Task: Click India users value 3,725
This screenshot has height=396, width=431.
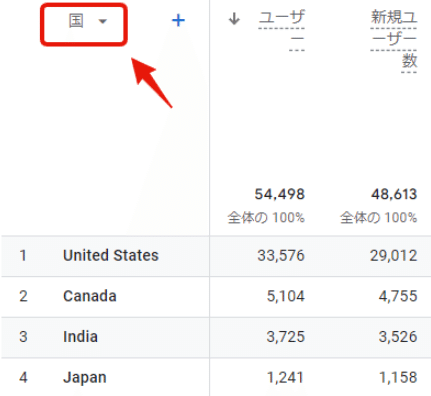Action: click(286, 337)
